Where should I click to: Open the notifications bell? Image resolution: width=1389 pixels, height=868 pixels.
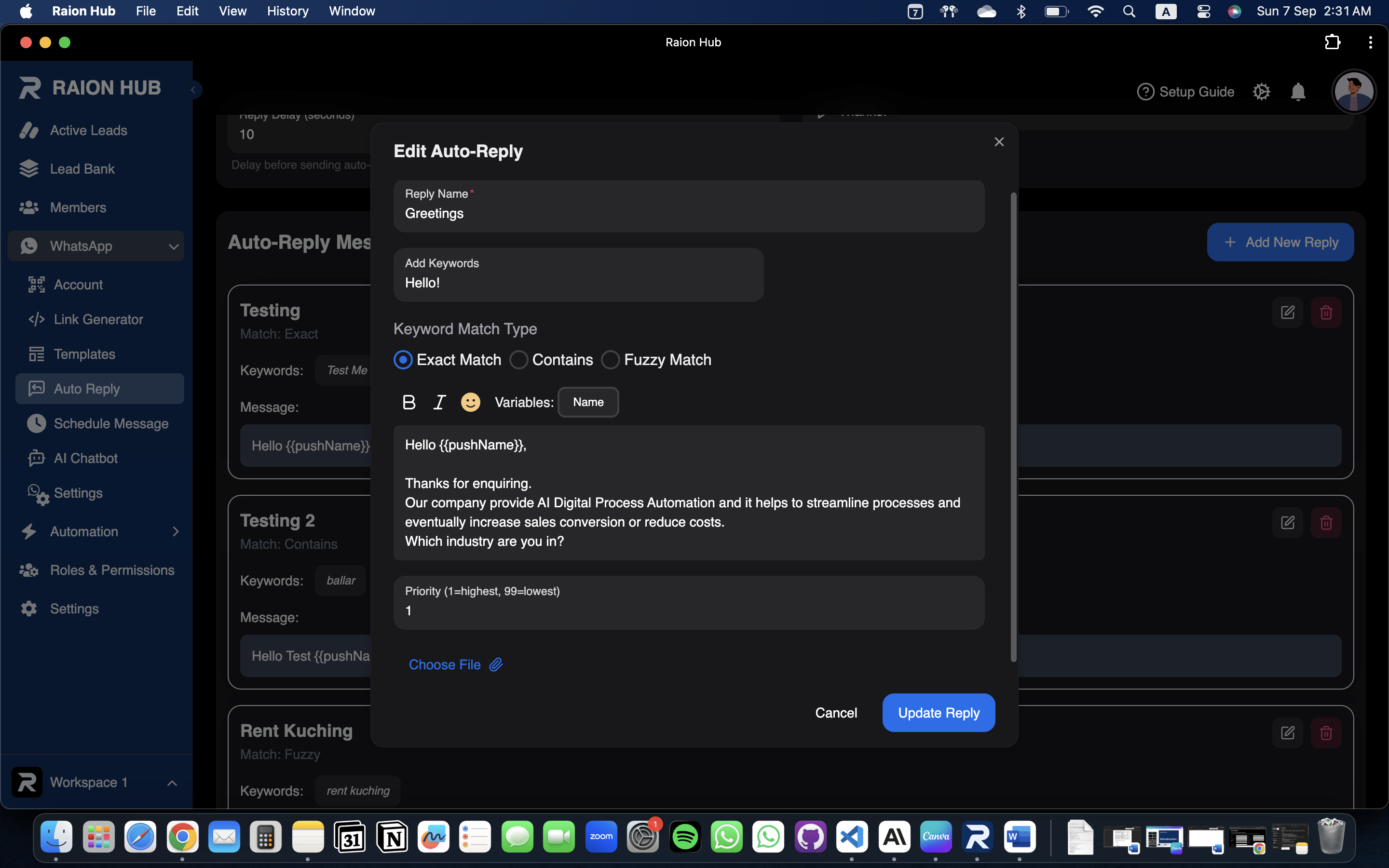(x=1298, y=92)
